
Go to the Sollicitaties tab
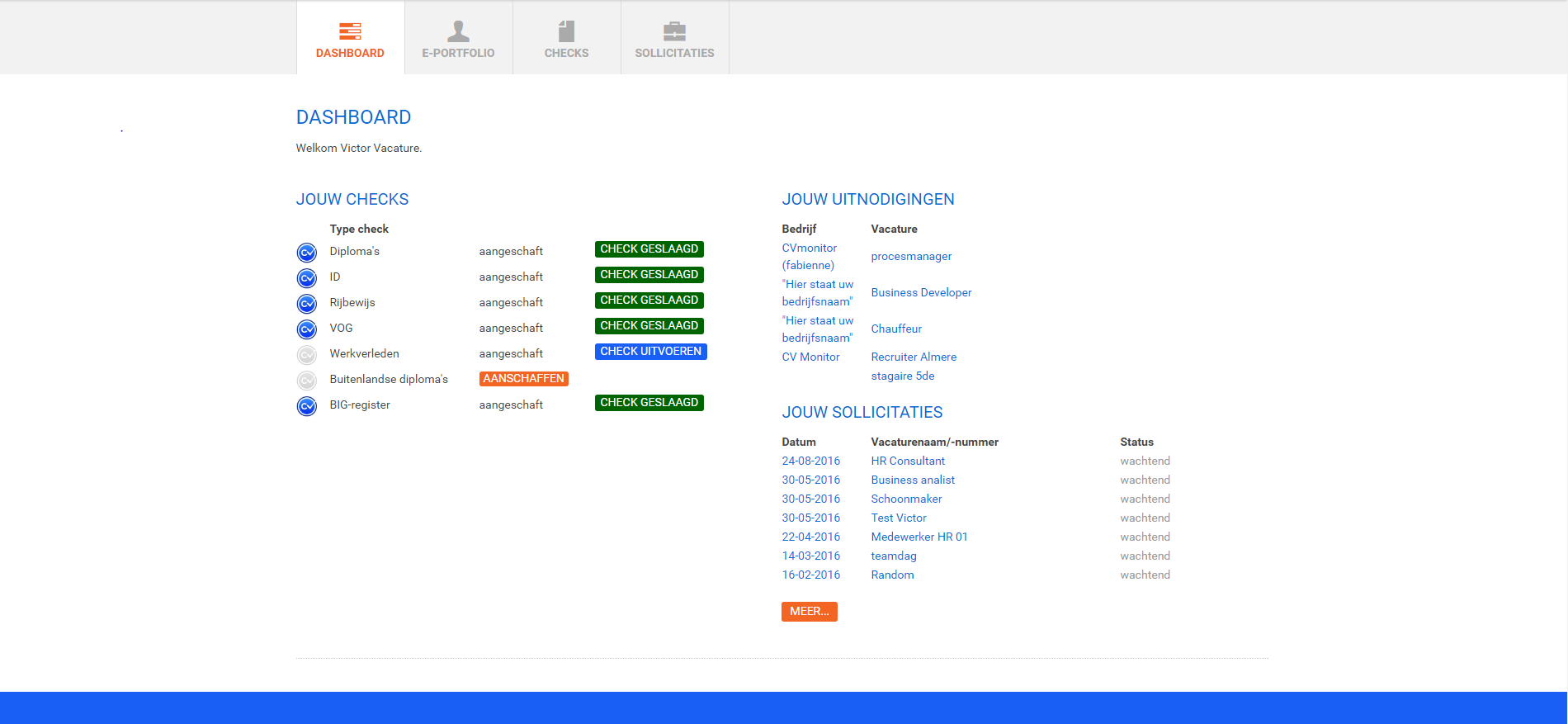point(674,39)
